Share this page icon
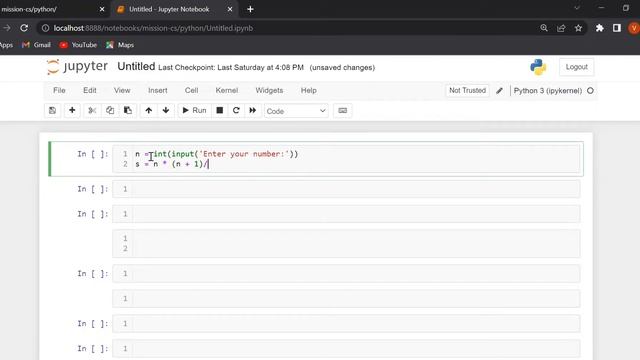 561,28
